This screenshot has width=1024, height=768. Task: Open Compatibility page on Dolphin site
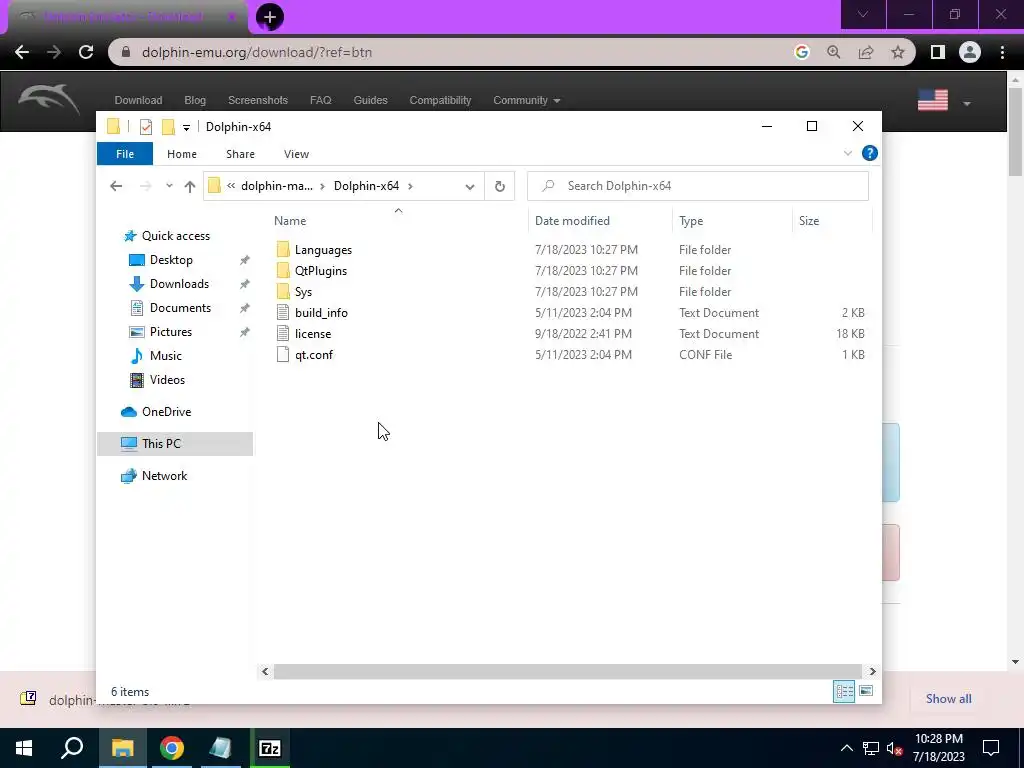[440, 101]
